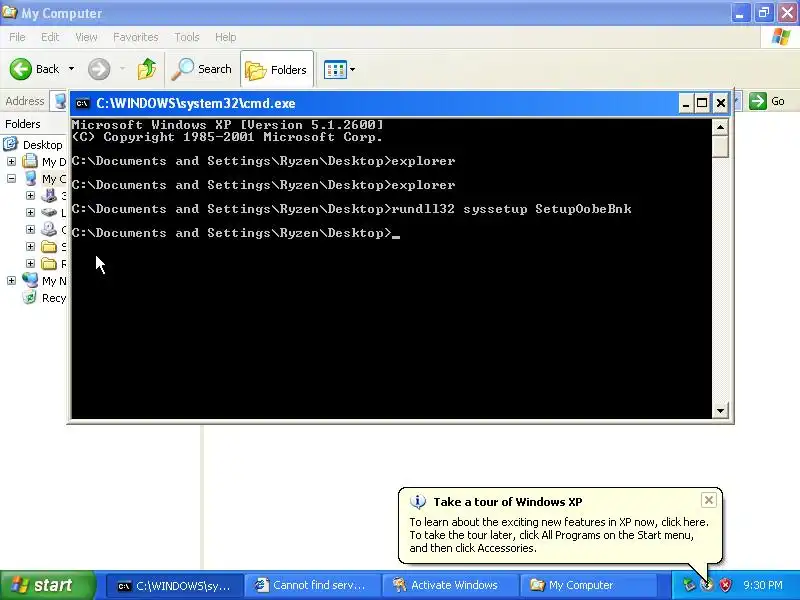The width and height of the screenshot is (800, 600).
Task: Select the CD drive icon in tree
Action: coord(49,229)
